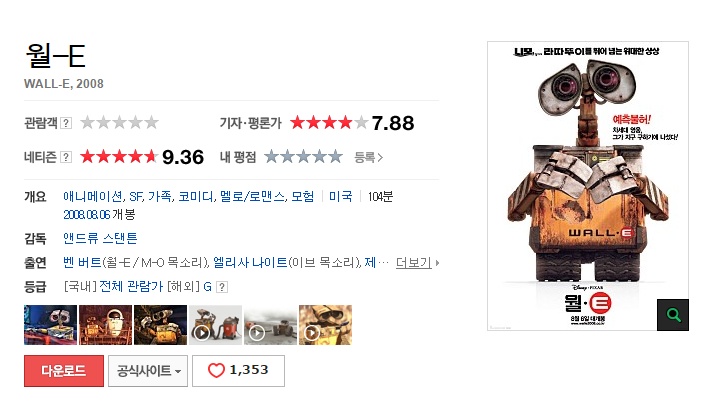Play the gray landscape video clip
The width and height of the screenshot is (702, 401).
click(270, 325)
